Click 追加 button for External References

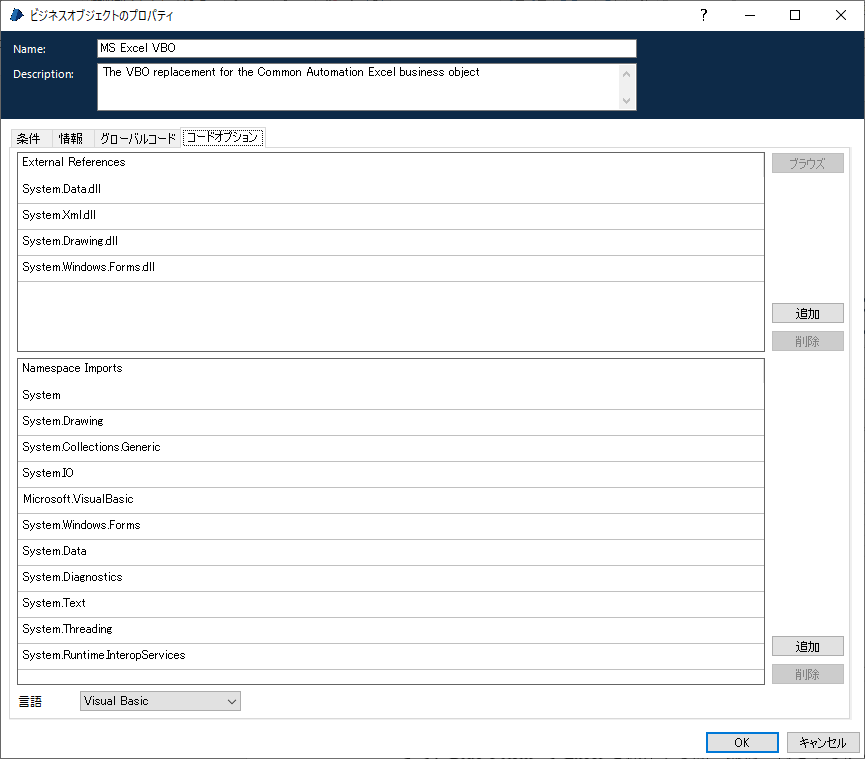pyautogui.click(x=808, y=313)
